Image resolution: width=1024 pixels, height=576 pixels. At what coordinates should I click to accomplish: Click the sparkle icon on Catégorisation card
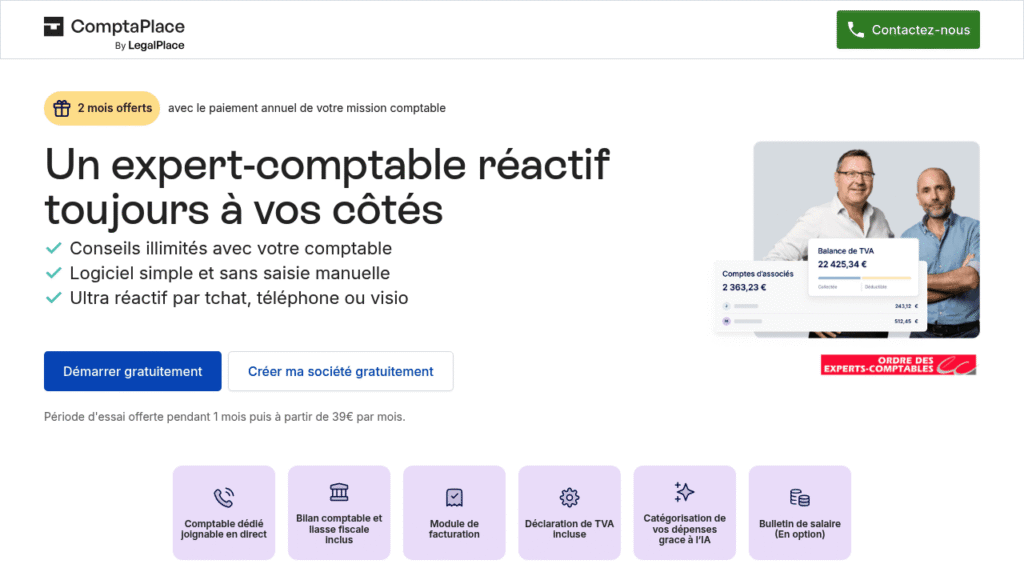click(x=684, y=492)
